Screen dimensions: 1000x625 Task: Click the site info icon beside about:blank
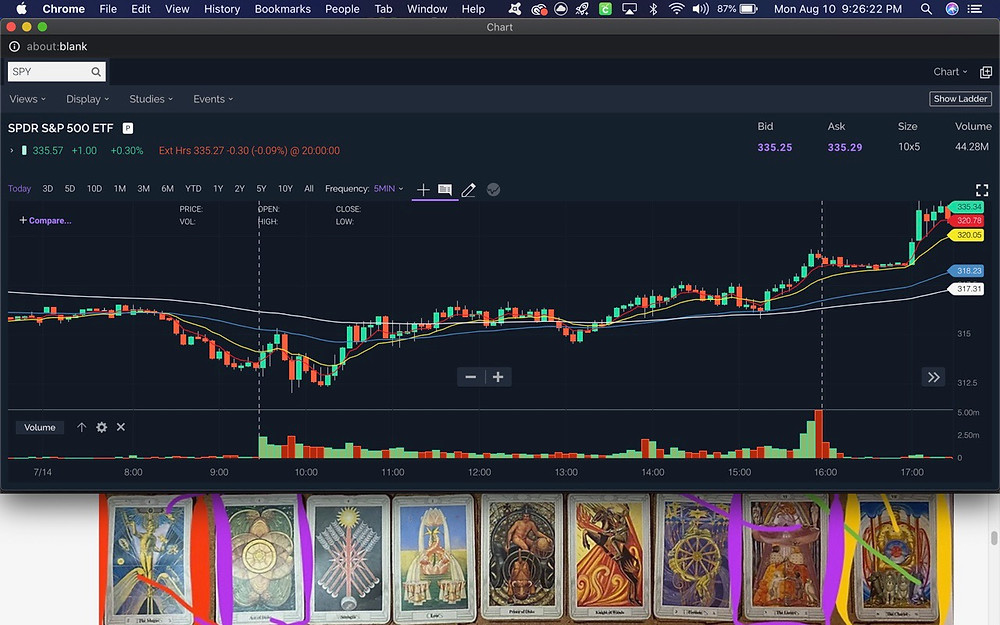14,47
